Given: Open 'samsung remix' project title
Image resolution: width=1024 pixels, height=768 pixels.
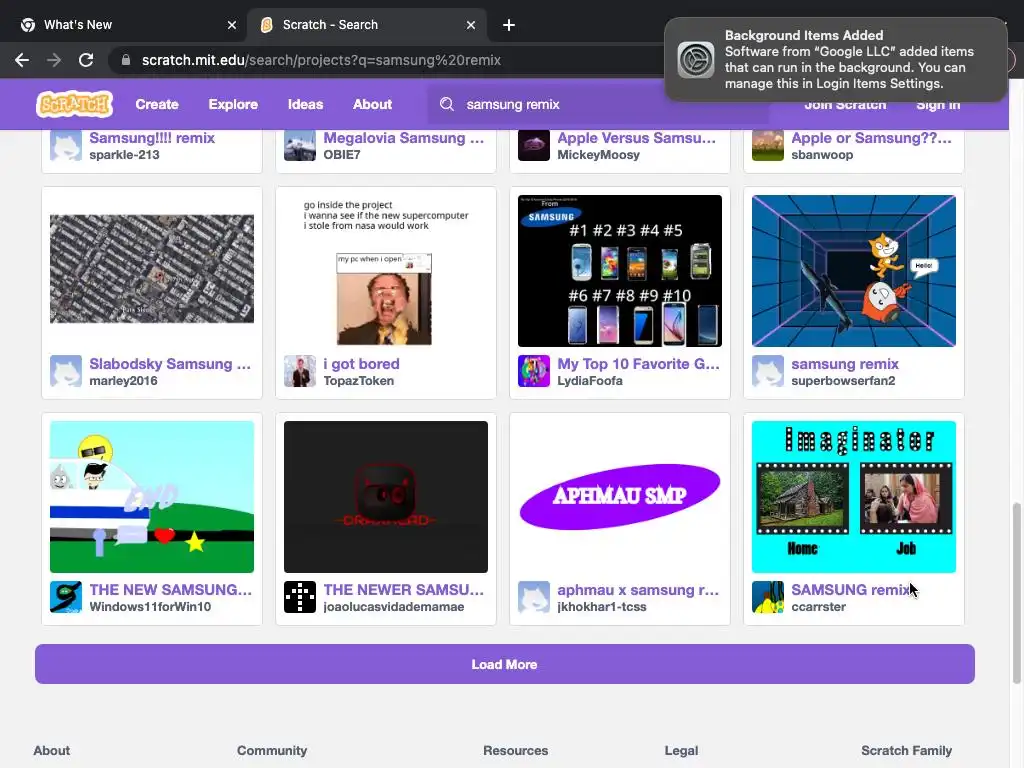Looking at the screenshot, I should [x=845, y=364].
